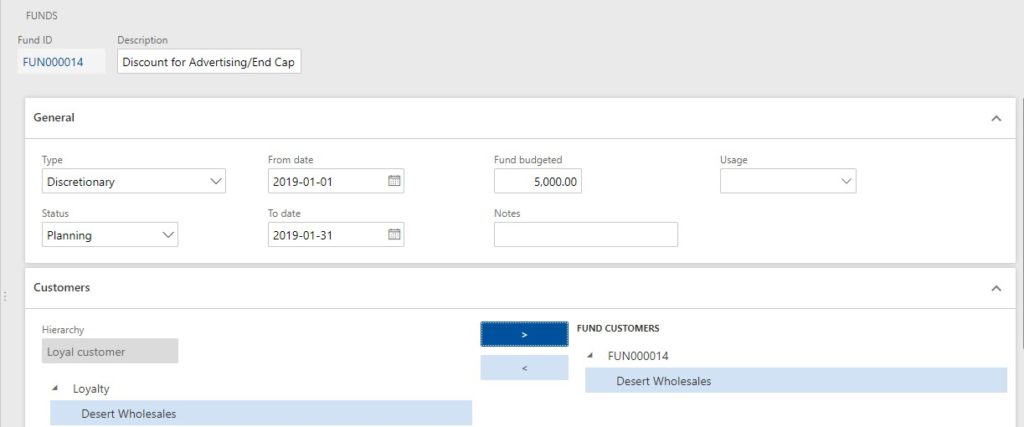Image resolution: width=1024 pixels, height=427 pixels.
Task: Open the FUN000014 Fund ID link
Action: click(x=52, y=62)
